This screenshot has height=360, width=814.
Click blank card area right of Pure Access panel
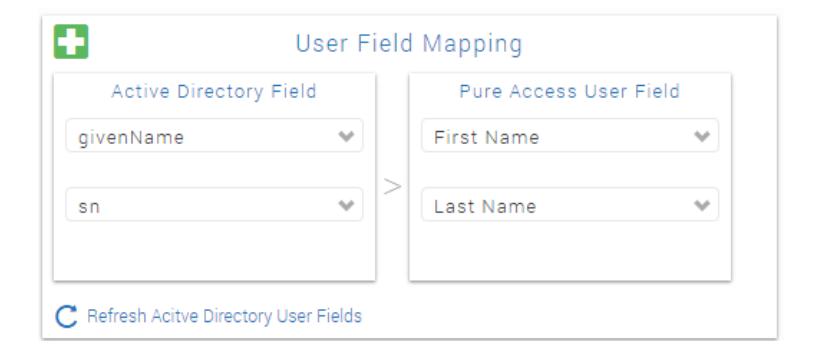coord(754,177)
